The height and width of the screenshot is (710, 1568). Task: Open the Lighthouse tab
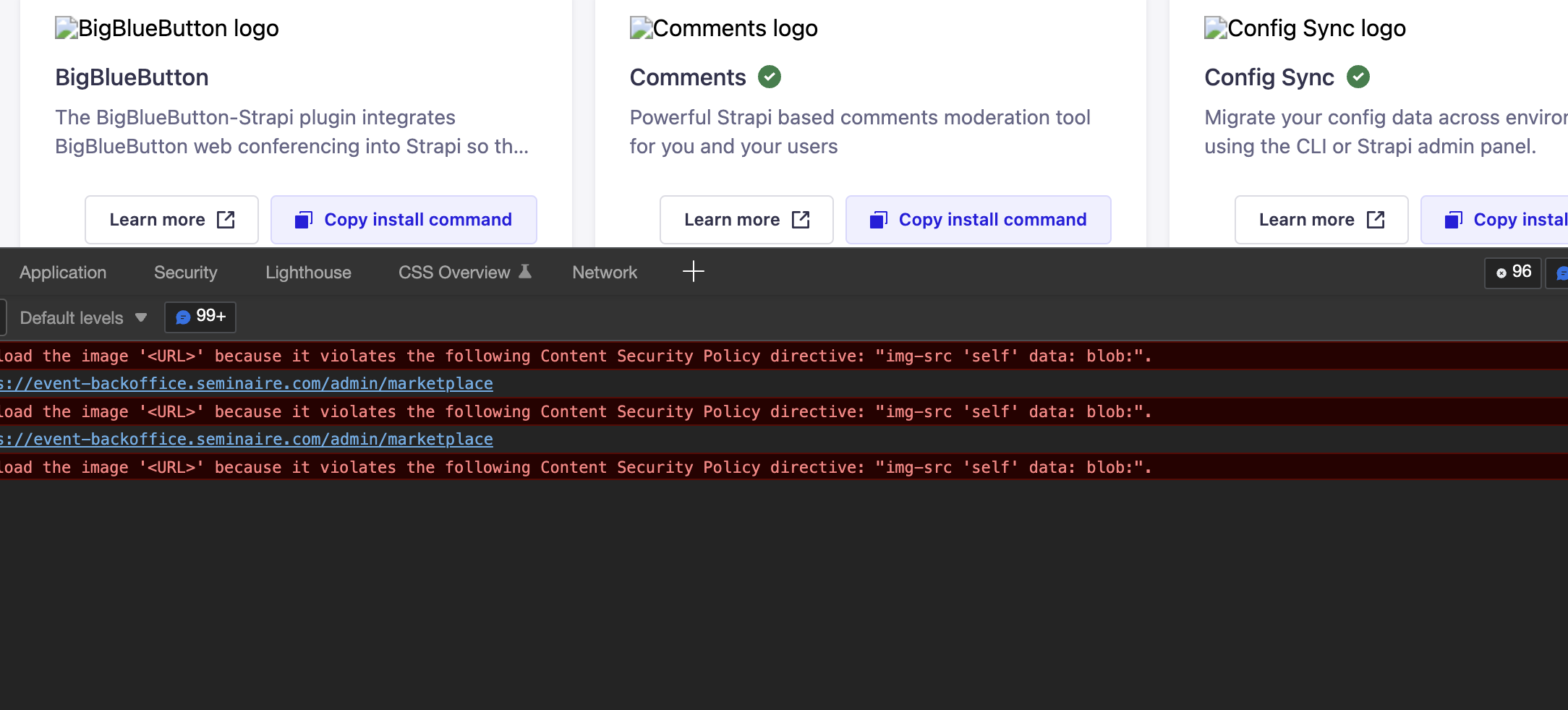(x=308, y=273)
